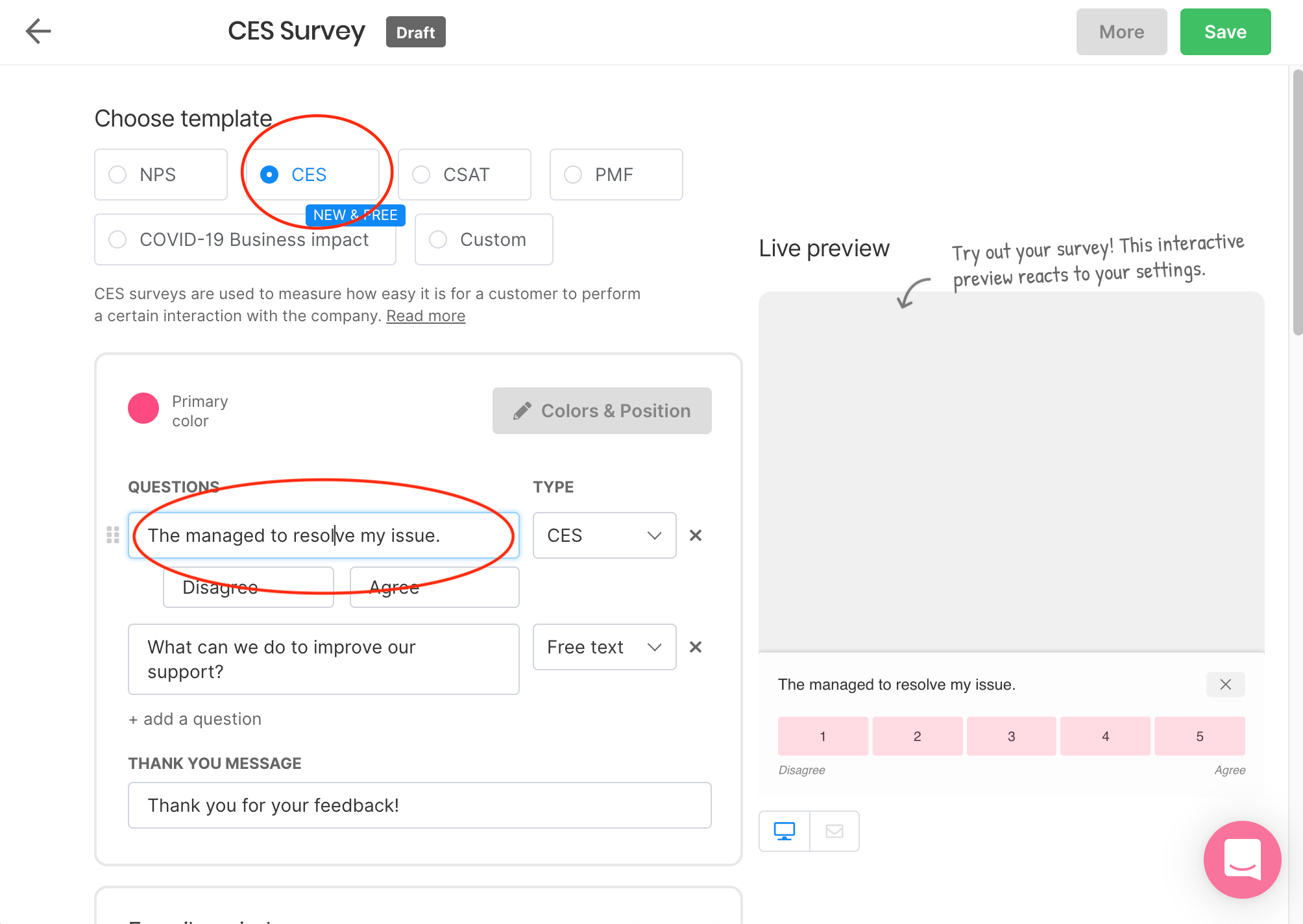This screenshot has width=1303, height=924.
Task: Select the CES template option
Action: [313, 175]
